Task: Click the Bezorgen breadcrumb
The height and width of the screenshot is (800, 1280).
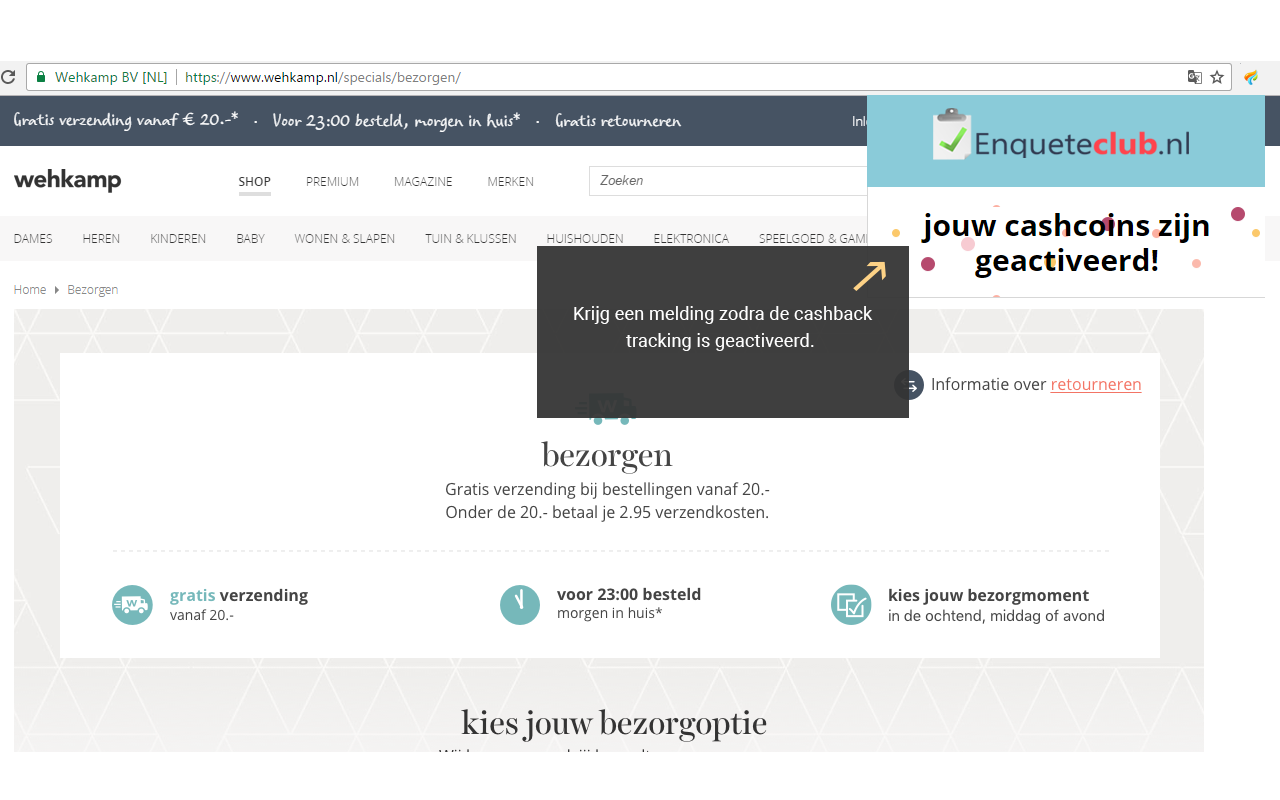Action: click(93, 290)
